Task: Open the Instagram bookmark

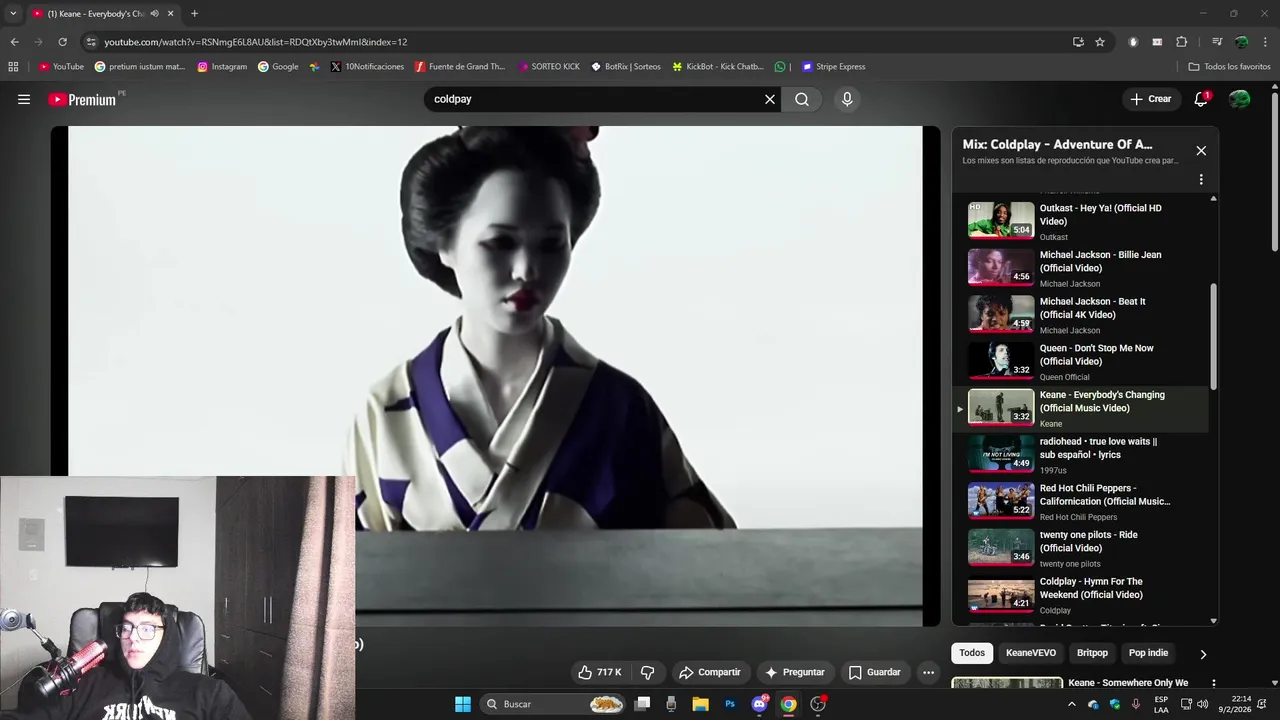Action: (222, 67)
